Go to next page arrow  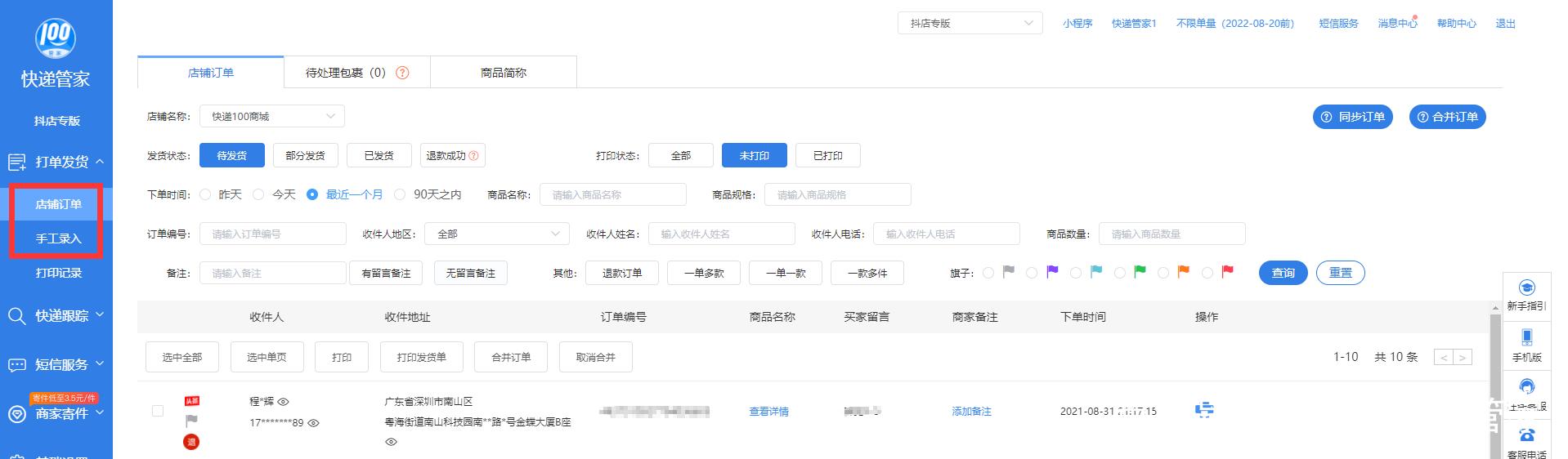(1463, 357)
